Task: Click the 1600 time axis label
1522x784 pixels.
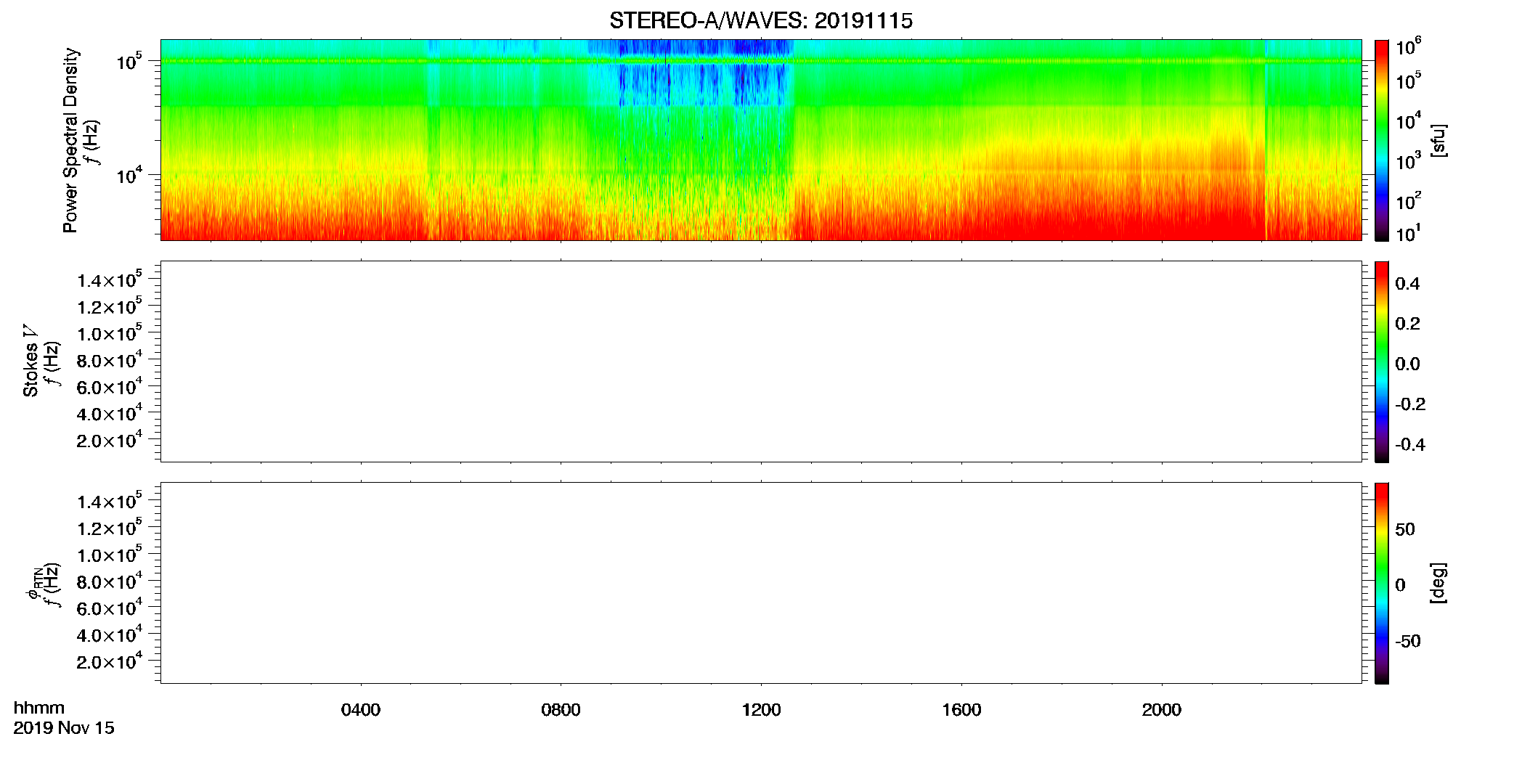Action: (961, 710)
